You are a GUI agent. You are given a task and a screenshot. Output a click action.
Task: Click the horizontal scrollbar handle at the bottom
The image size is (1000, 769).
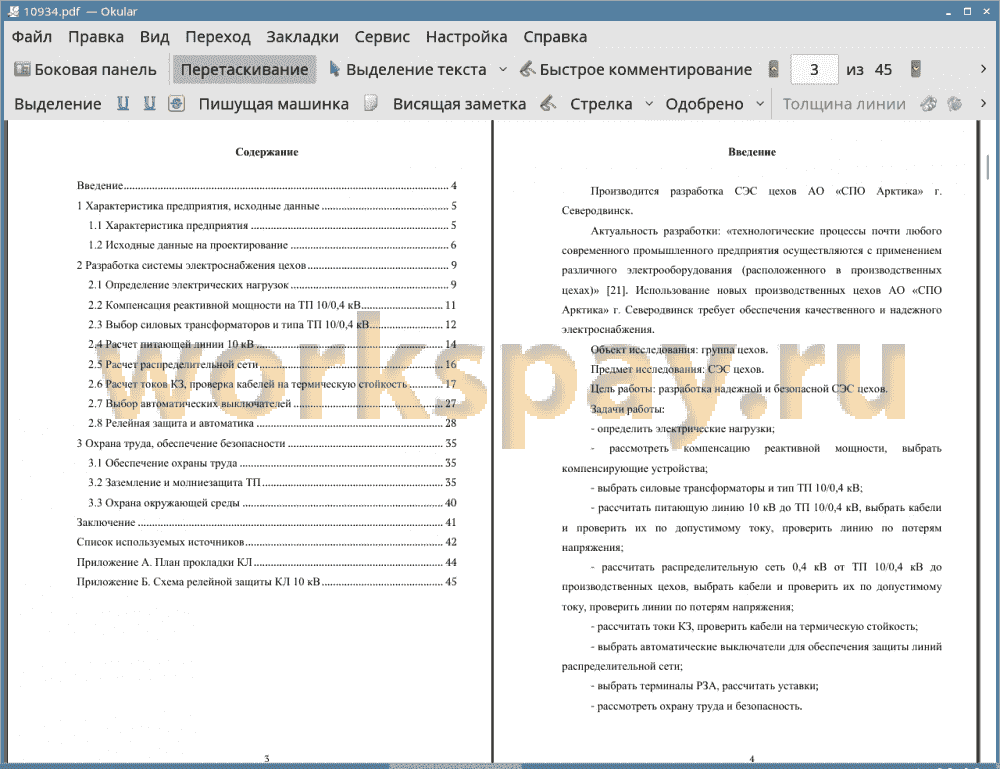pos(455,765)
